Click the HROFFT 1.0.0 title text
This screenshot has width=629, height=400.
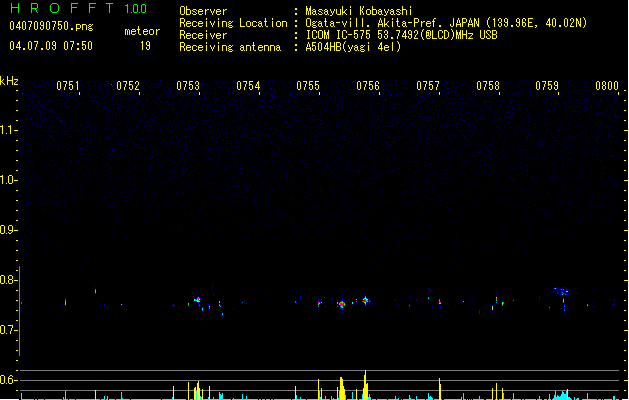coord(79,8)
